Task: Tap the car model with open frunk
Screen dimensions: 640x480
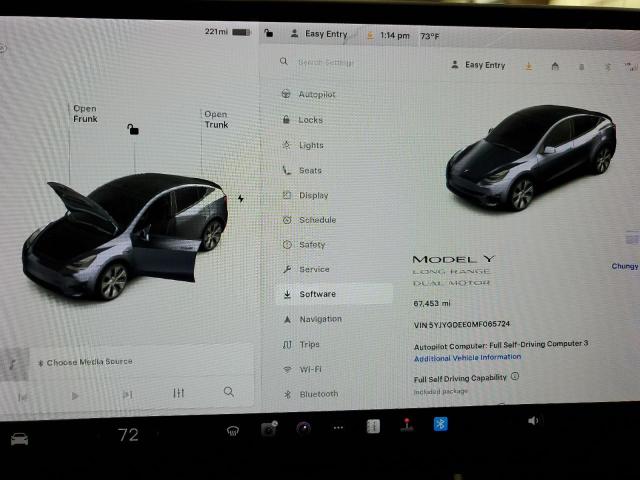Action: point(124,236)
